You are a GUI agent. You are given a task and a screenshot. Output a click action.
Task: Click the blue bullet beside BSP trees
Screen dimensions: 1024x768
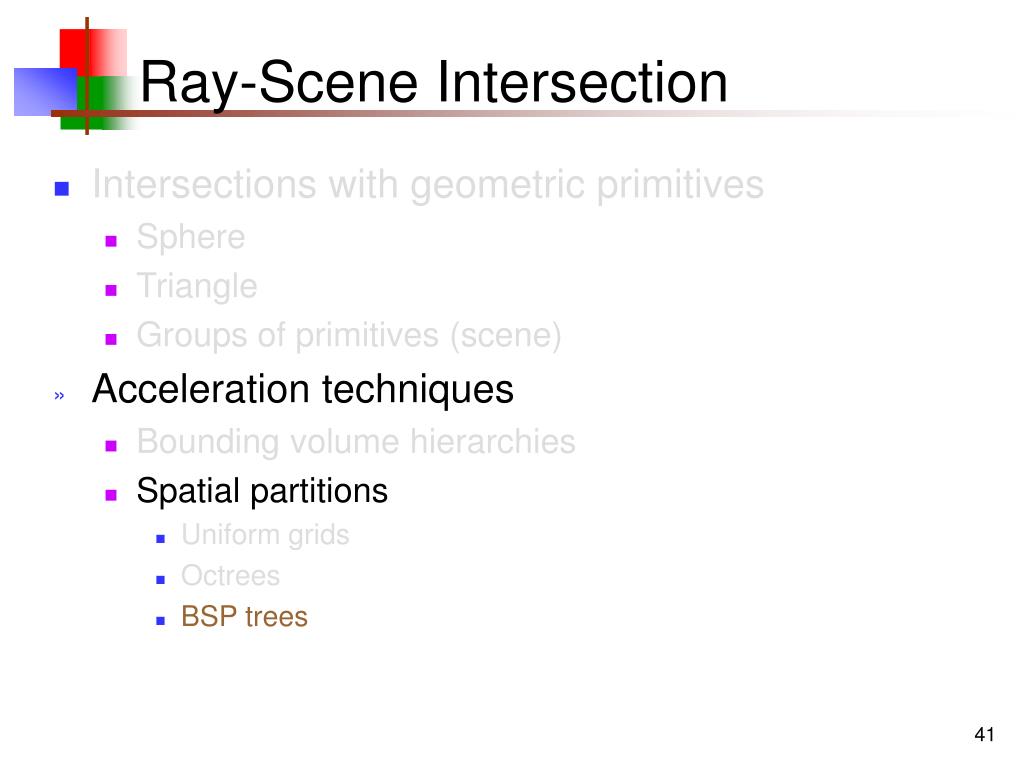[161, 621]
